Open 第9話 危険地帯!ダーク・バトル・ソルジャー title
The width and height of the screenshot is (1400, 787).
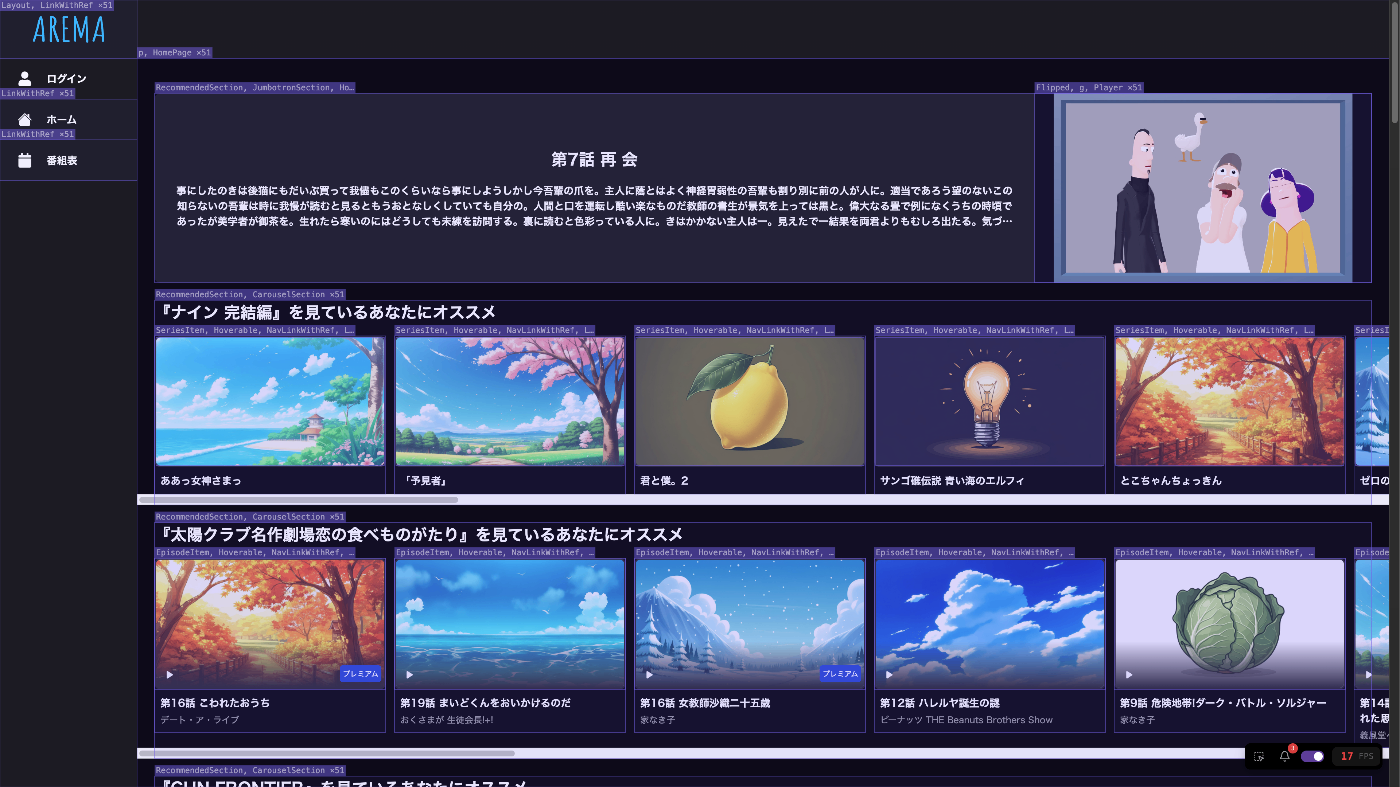[x=1223, y=703]
